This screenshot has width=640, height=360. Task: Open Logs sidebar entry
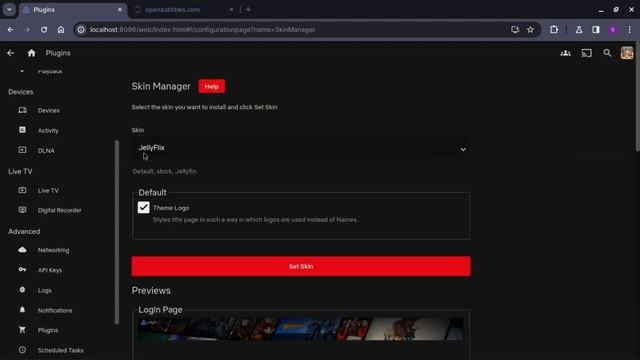click(44, 291)
